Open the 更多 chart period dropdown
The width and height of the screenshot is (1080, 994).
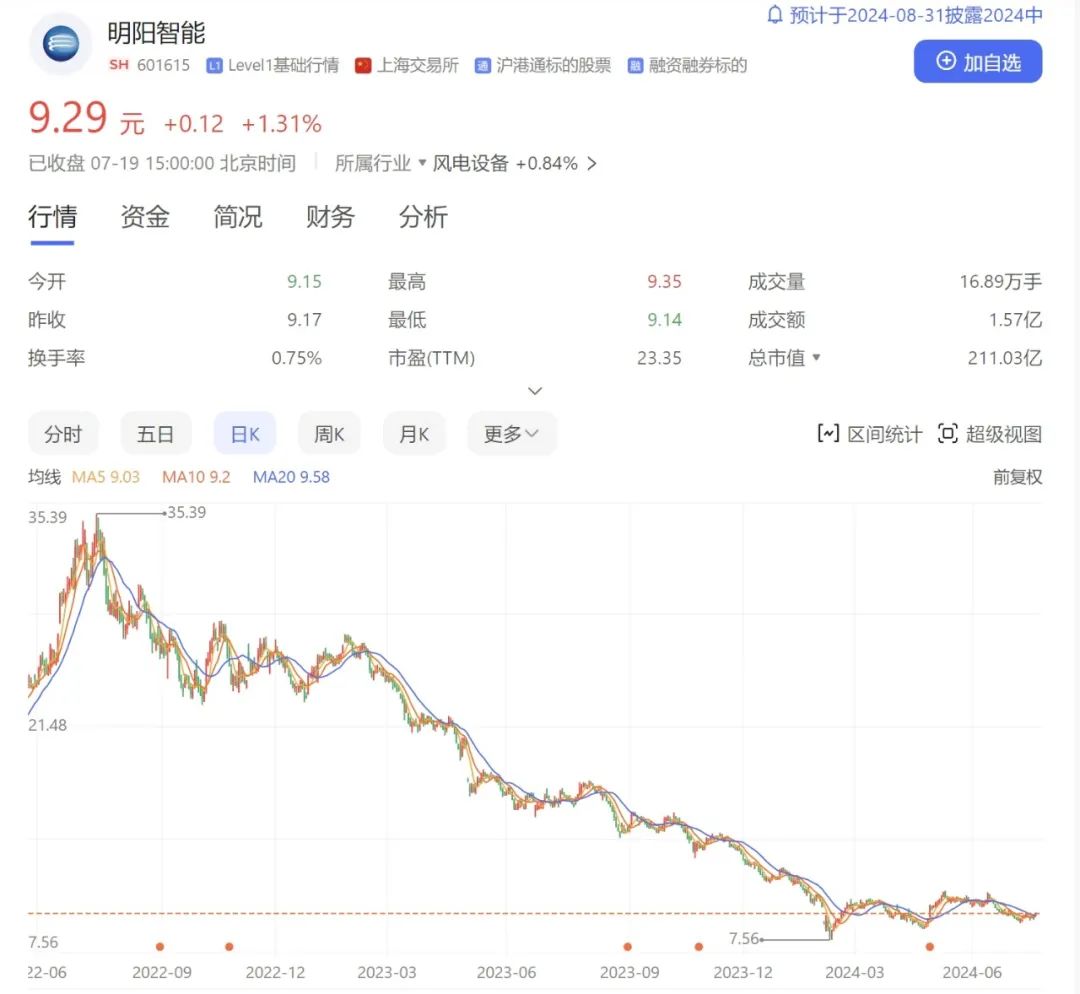pyautogui.click(x=511, y=434)
